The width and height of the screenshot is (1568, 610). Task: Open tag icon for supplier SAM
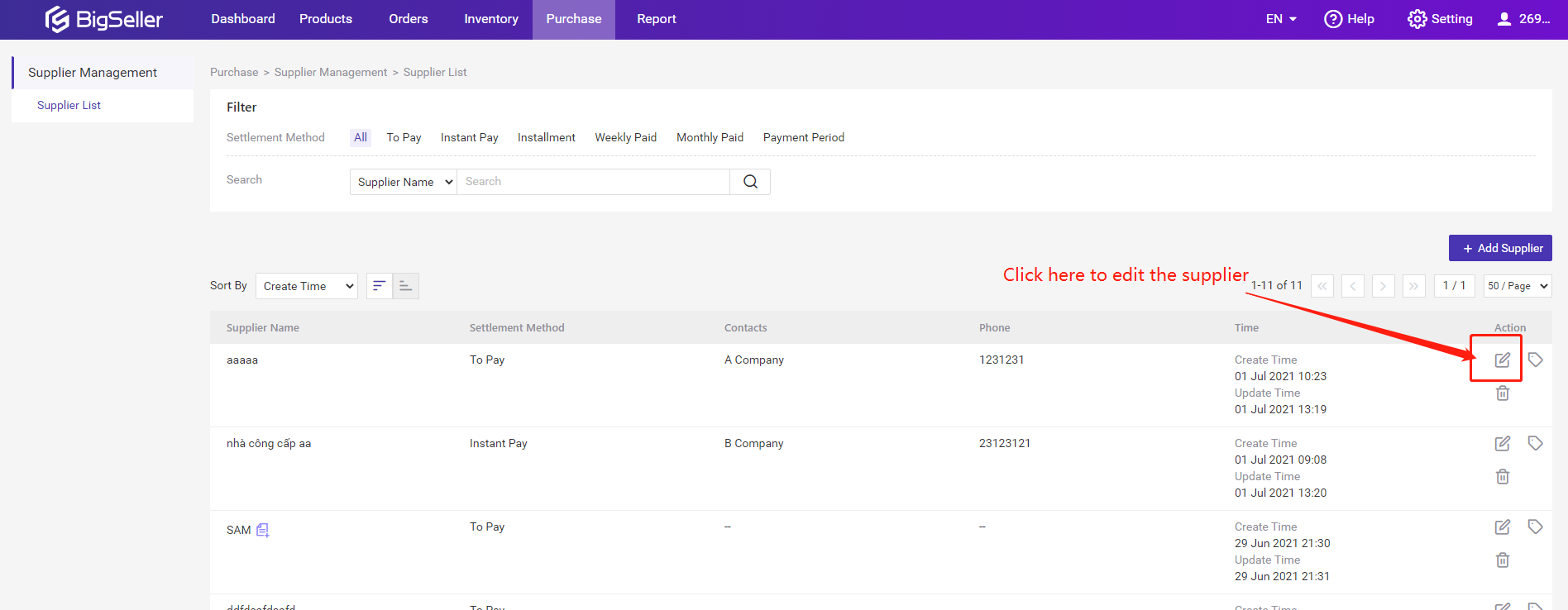pos(1536,527)
